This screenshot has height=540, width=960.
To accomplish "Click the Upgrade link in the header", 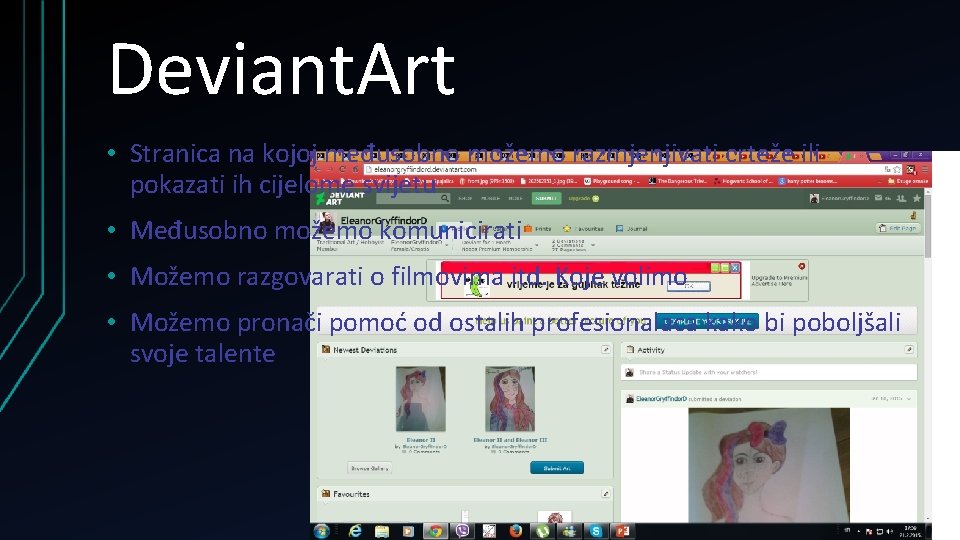I will tap(583, 198).
